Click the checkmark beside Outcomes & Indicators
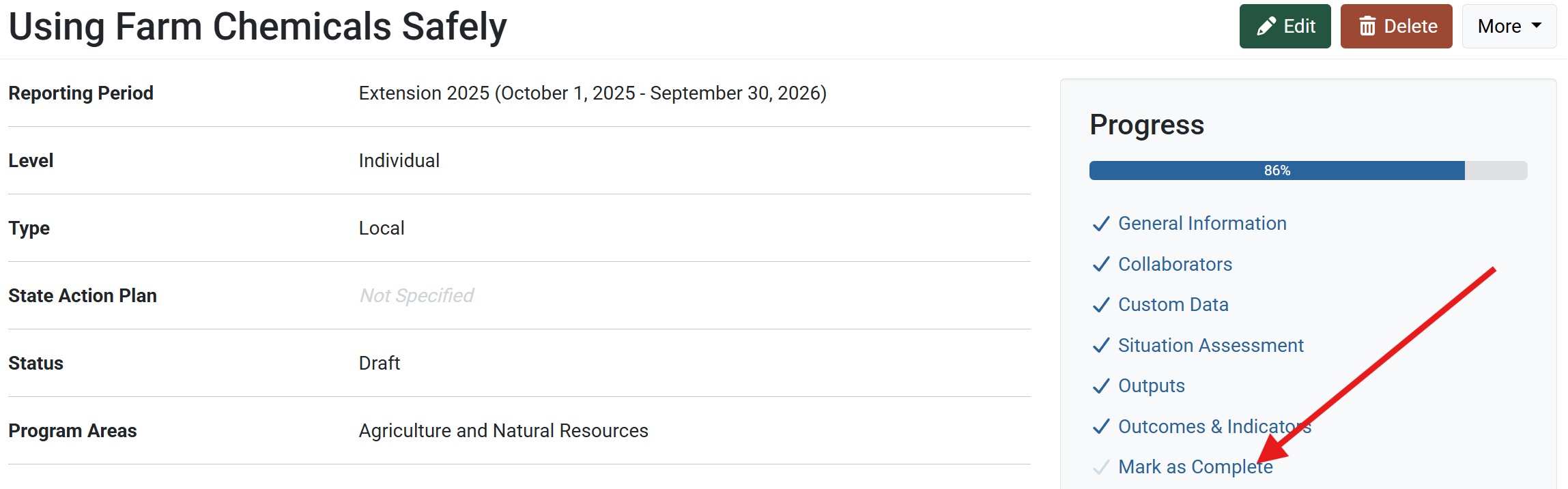This screenshot has width=1568, height=489. (x=1101, y=427)
